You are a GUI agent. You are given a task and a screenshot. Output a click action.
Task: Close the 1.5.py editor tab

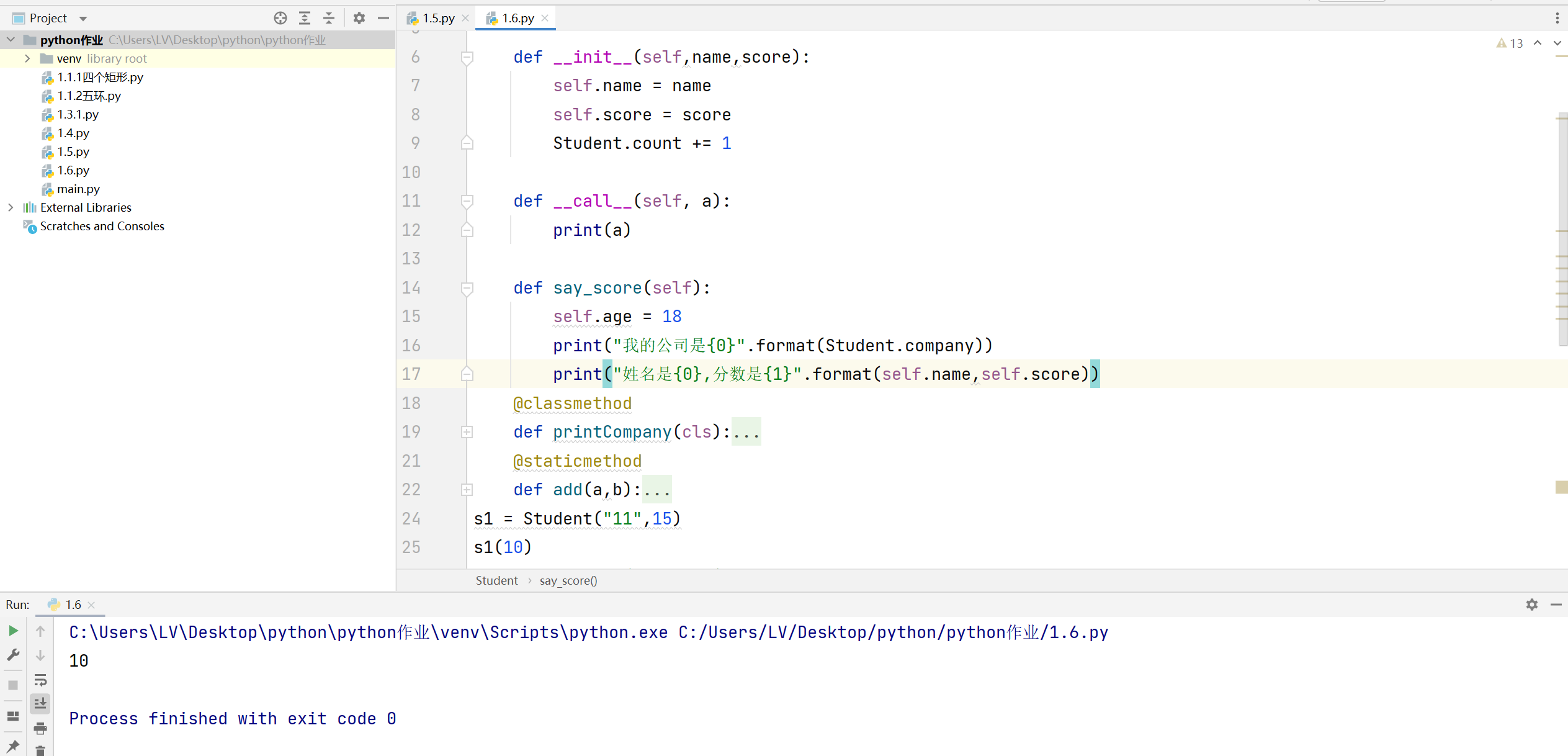(465, 18)
